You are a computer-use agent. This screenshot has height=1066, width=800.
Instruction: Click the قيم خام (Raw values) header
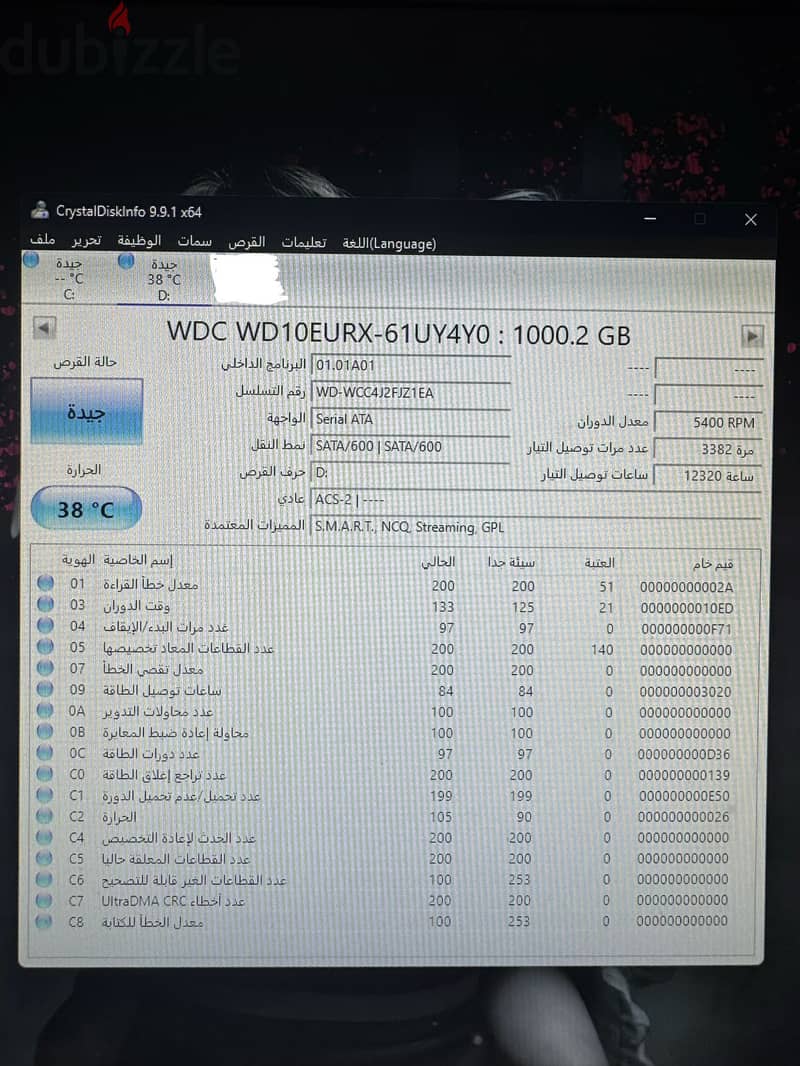click(712, 564)
